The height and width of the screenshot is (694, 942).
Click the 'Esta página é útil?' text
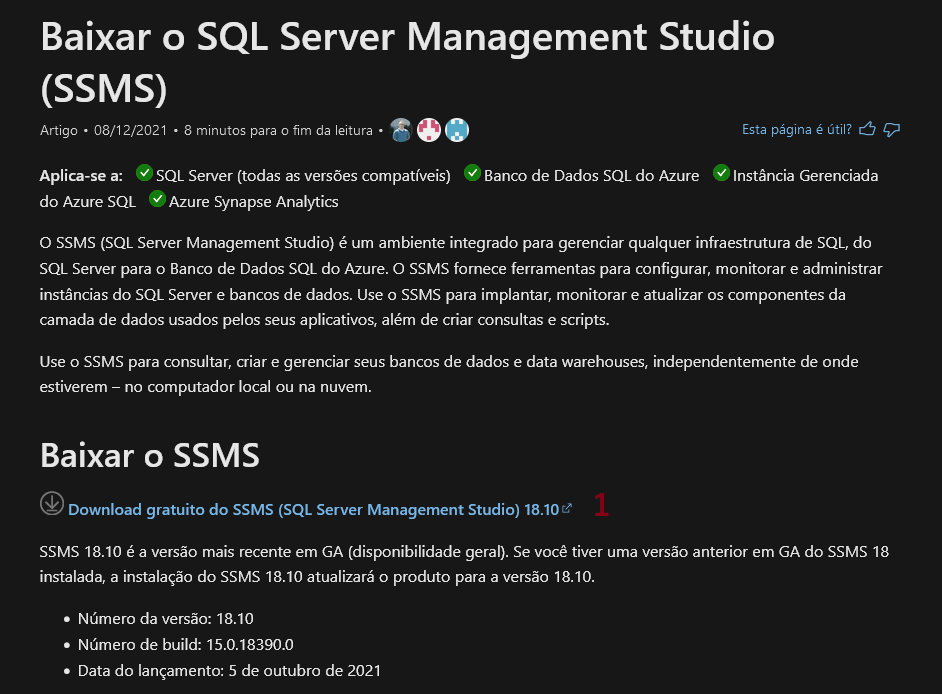(x=797, y=129)
